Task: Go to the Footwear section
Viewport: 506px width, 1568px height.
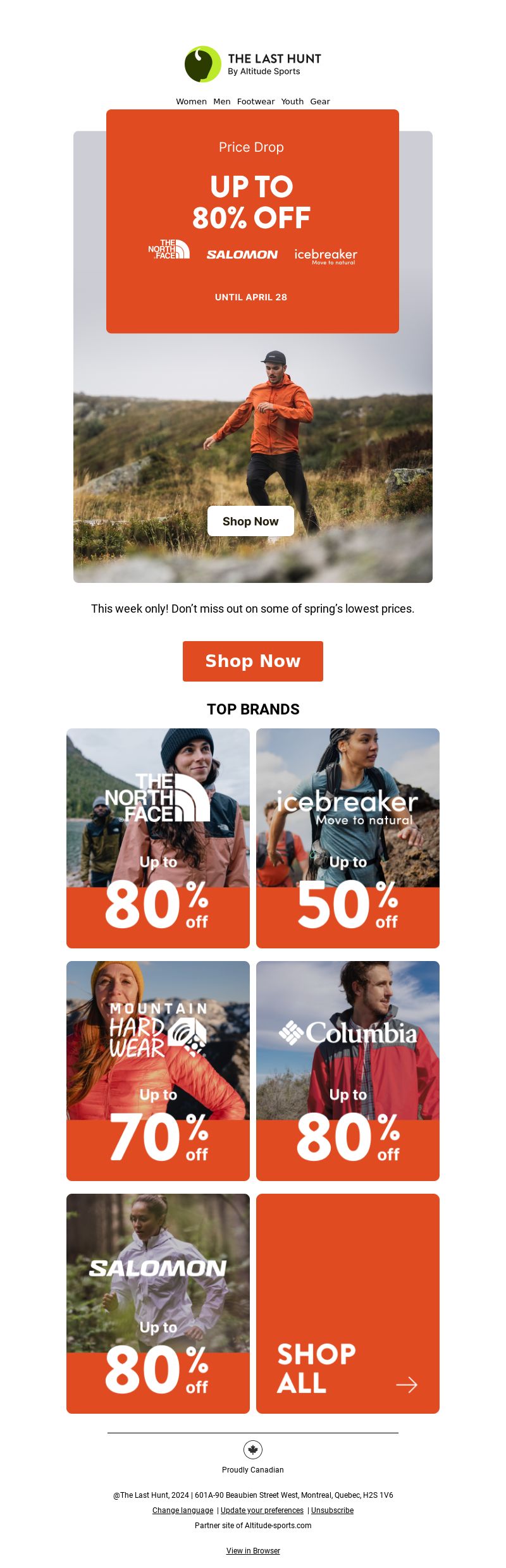Action: 256,101
